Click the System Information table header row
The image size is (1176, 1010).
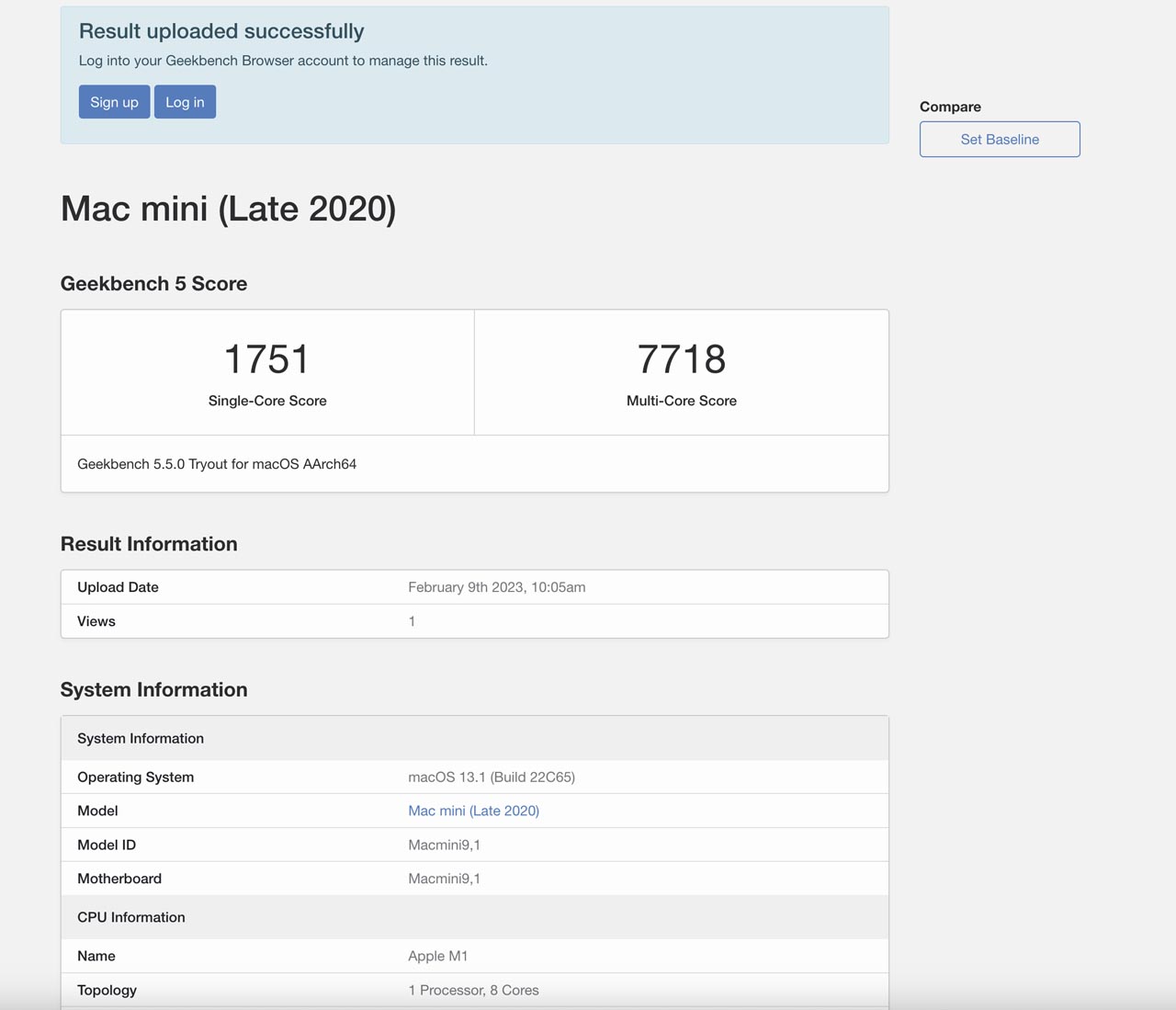point(475,739)
